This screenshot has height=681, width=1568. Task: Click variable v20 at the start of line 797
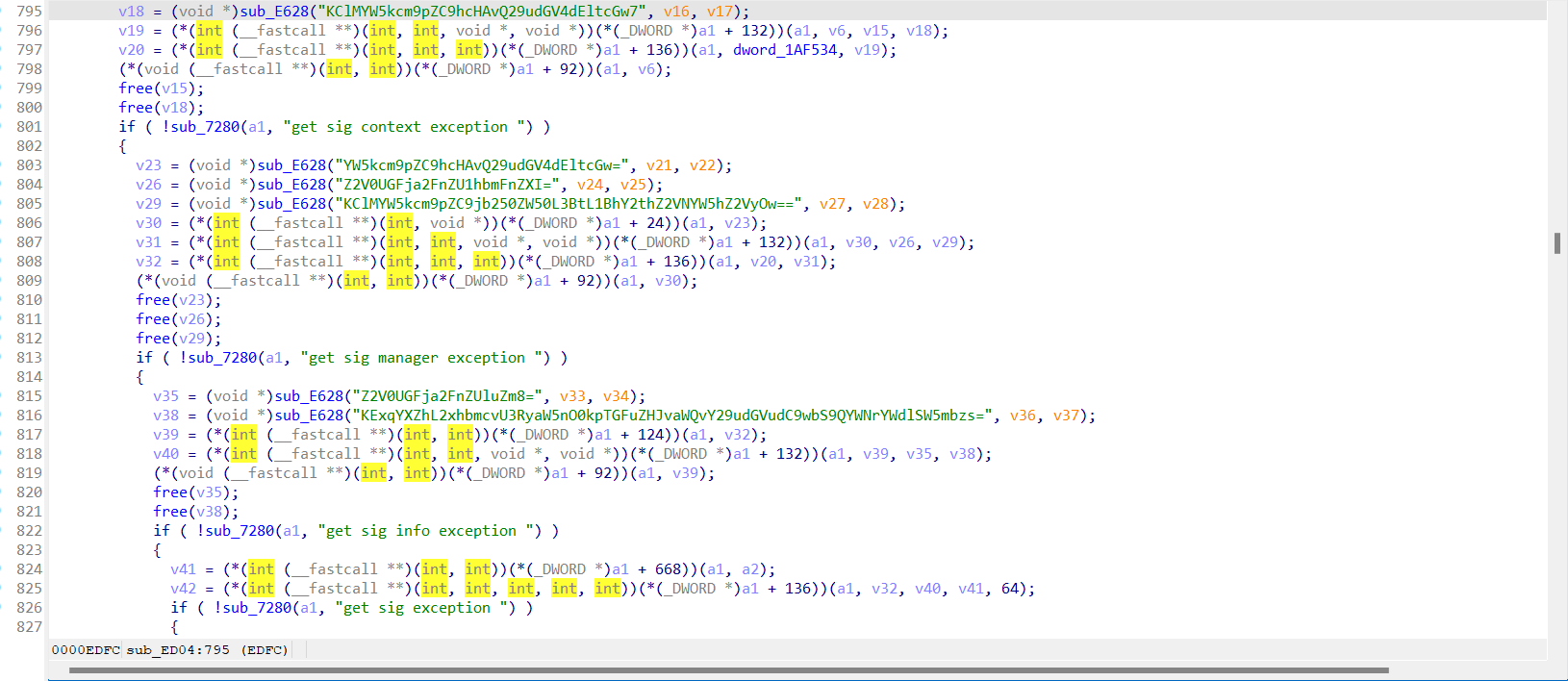pos(131,50)
